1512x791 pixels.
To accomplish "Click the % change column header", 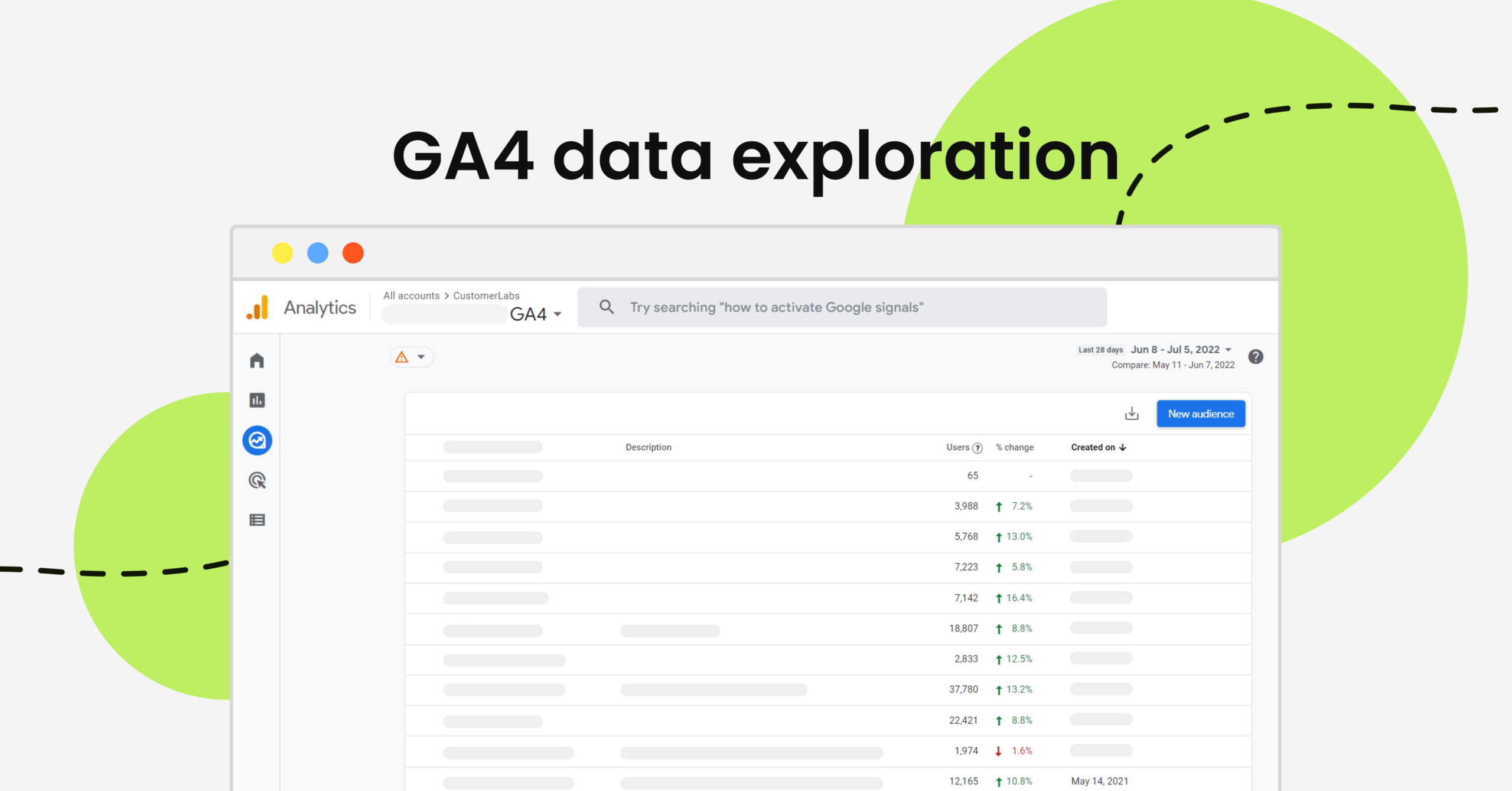I will point(1015,447).
